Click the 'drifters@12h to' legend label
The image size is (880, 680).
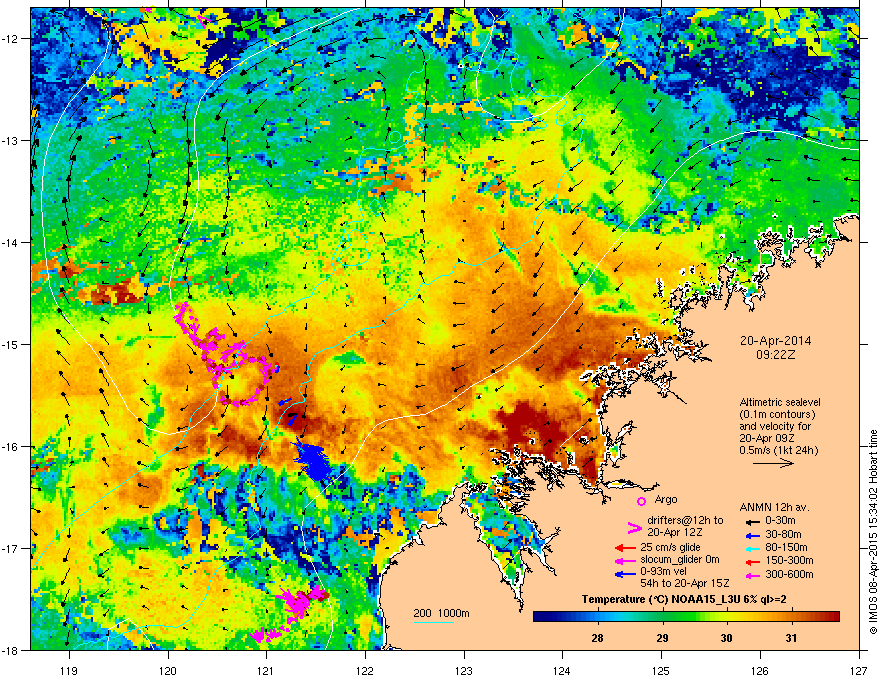click(x=685, y=521)
